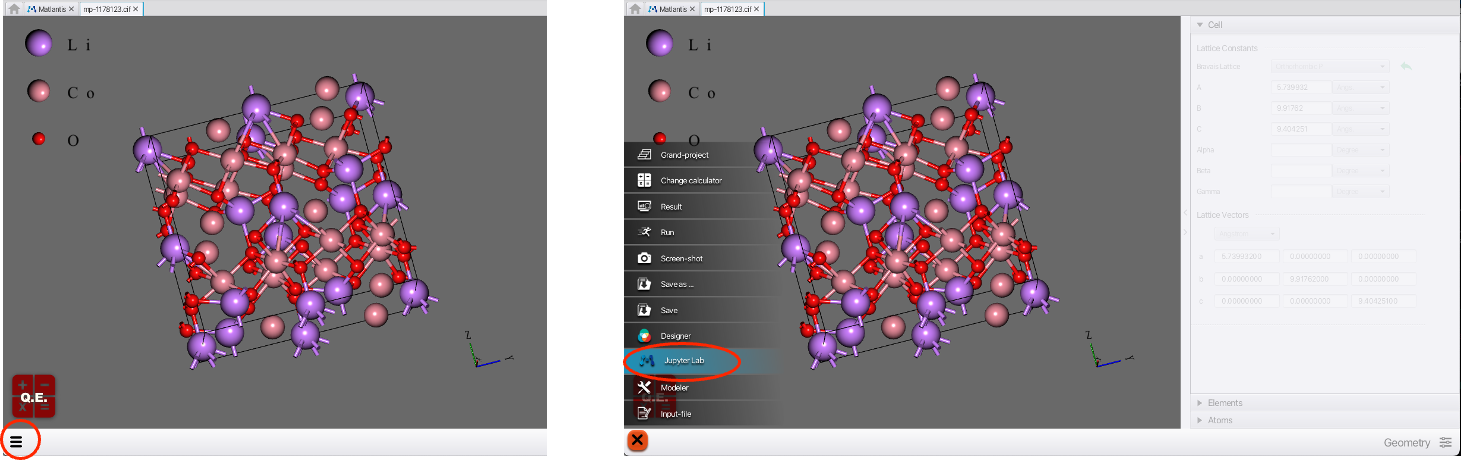The width and height of the screenshot is (1461, 460).
Task: Close the menu with orange X button
Action: click(637, 441)
